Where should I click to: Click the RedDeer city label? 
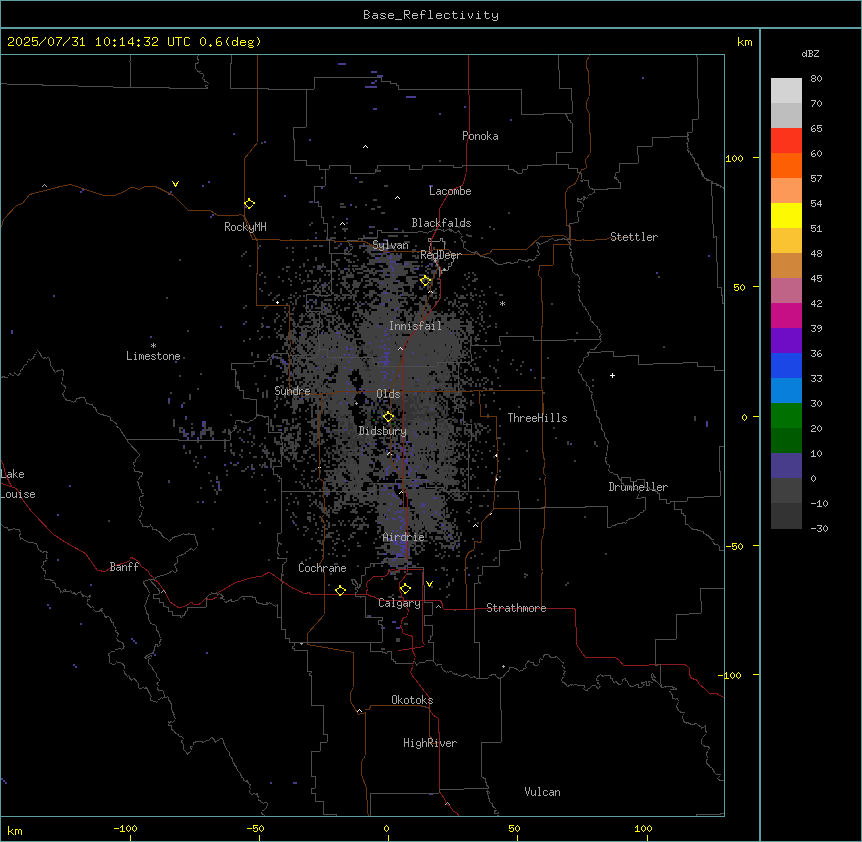[x=440, y=255]
